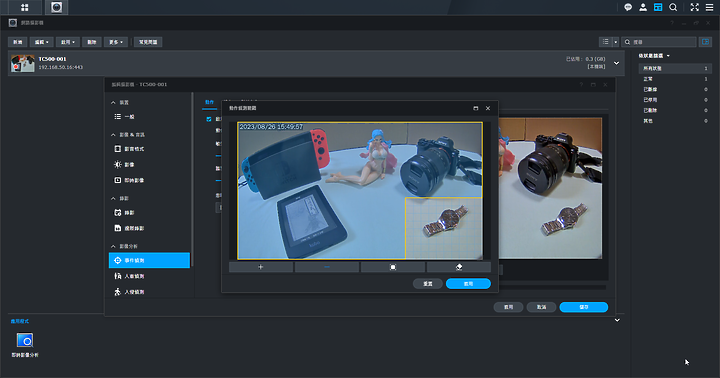Open the More dropdown in the toolbar
720x378 pixels.
(116, 42)
